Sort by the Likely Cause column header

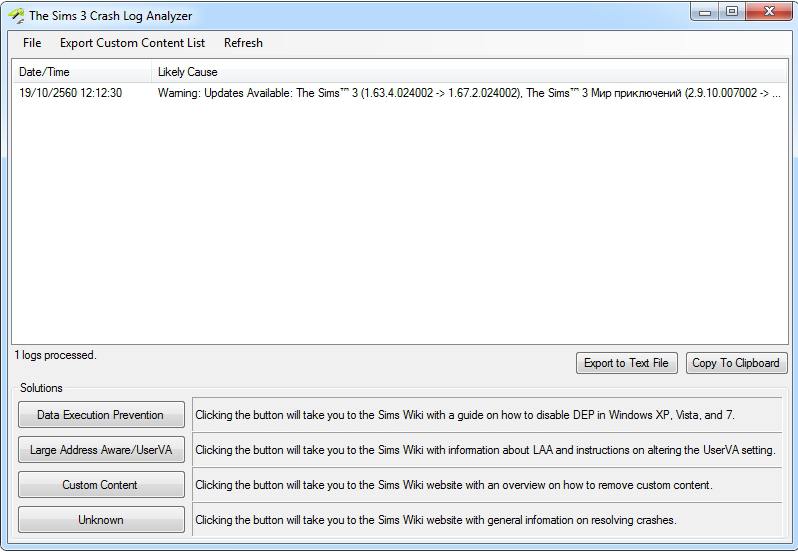pyautogui.click(x=469, y=72)
